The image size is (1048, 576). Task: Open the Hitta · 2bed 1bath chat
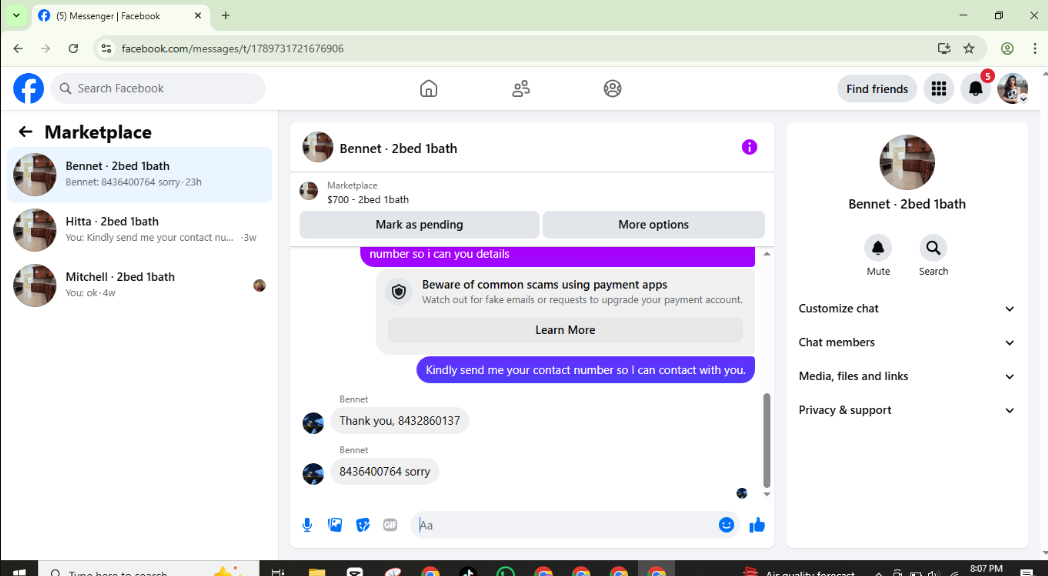click(x=139, y=229)
